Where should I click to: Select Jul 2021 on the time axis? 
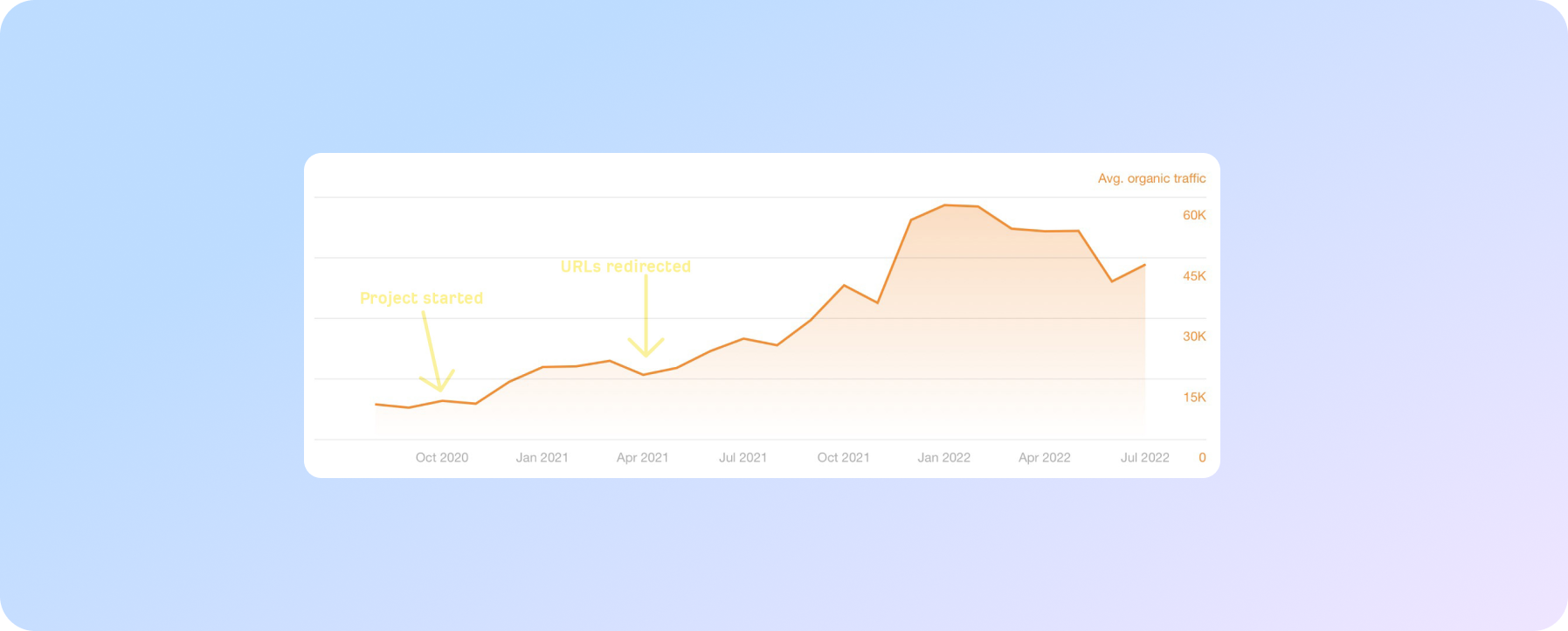pyautogui.click(x=743, y=458)
